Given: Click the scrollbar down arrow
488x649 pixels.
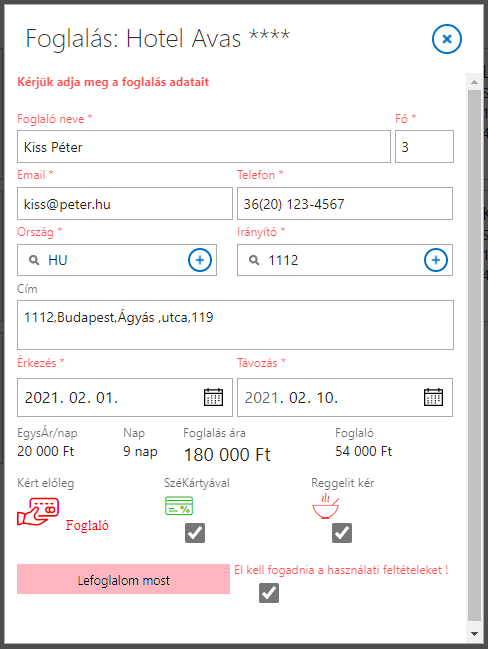Looking at the screenshot, I should (474, 634).
